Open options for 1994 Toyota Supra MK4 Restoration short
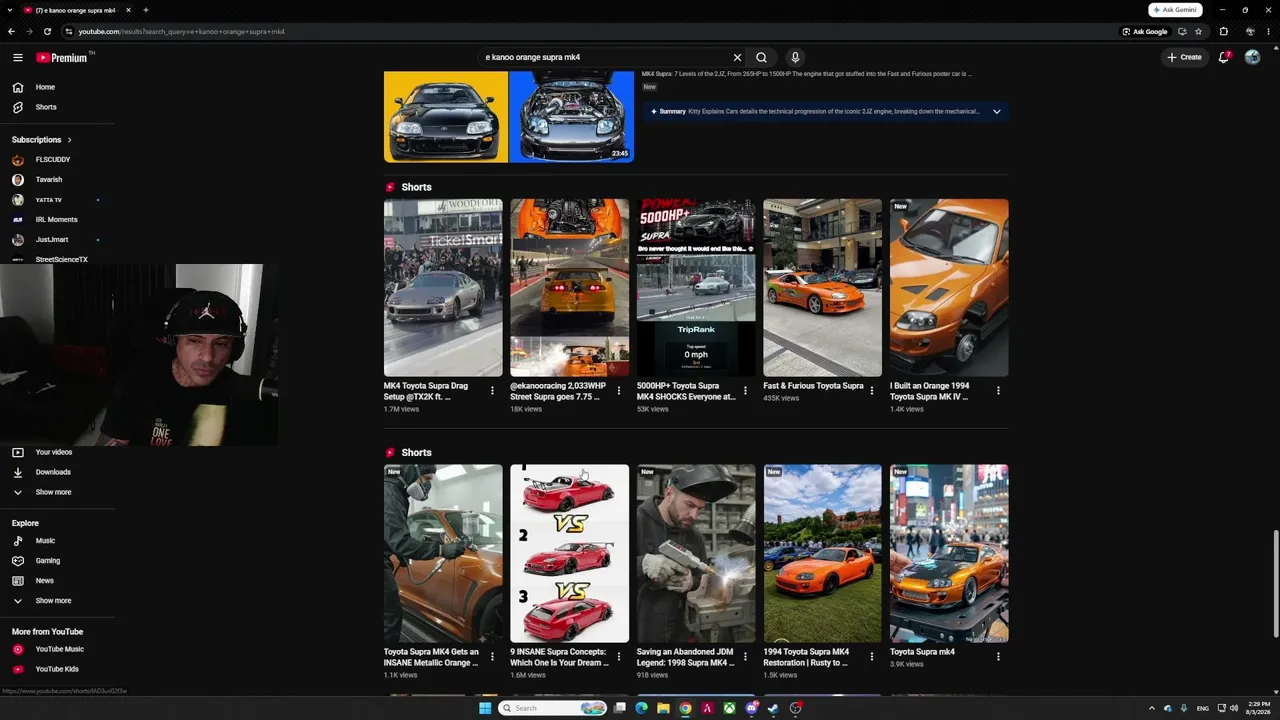Screen dimensions: 1280x720 click(x=872, y=657)
